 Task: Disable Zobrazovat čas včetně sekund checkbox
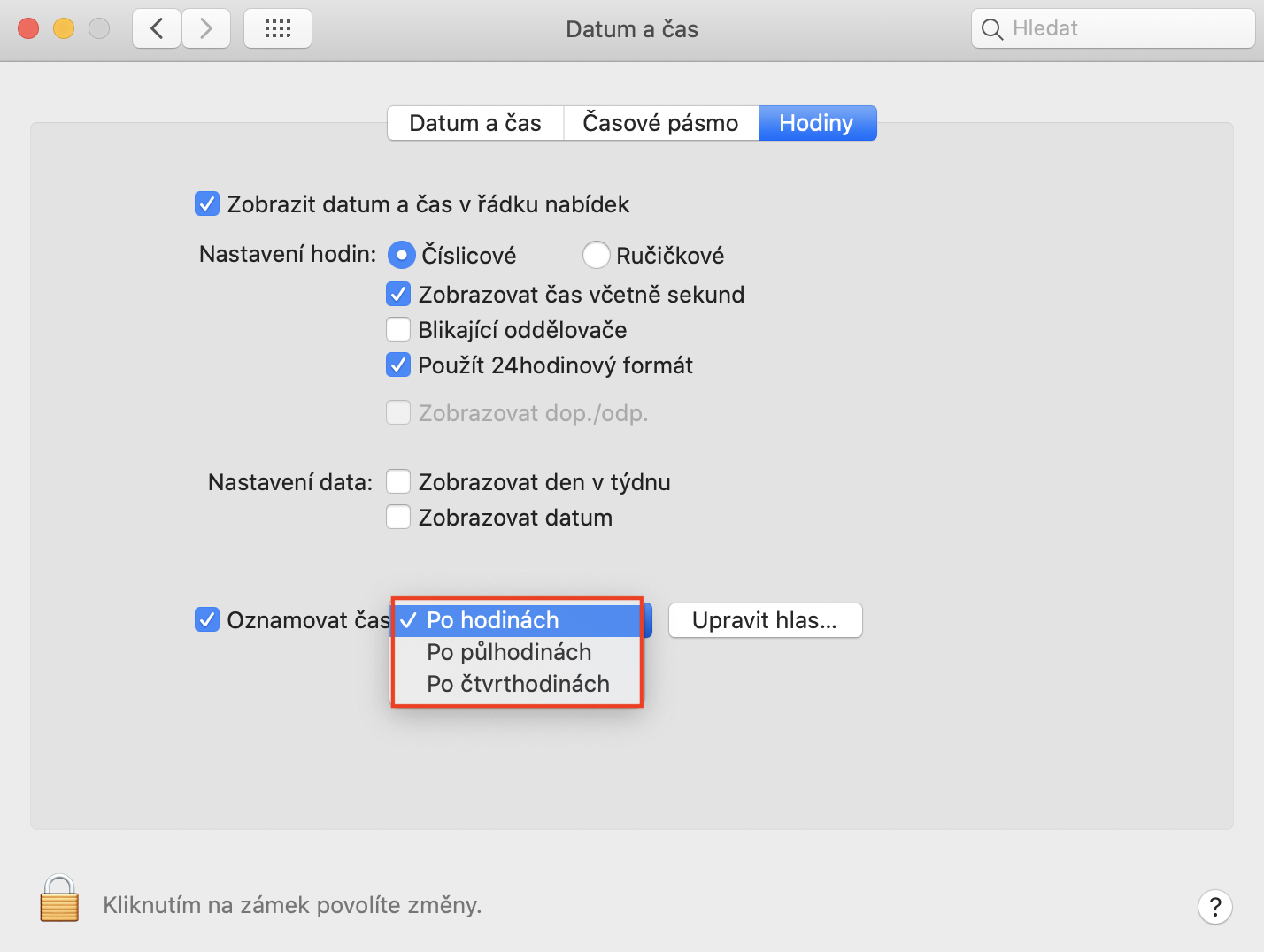398,294
